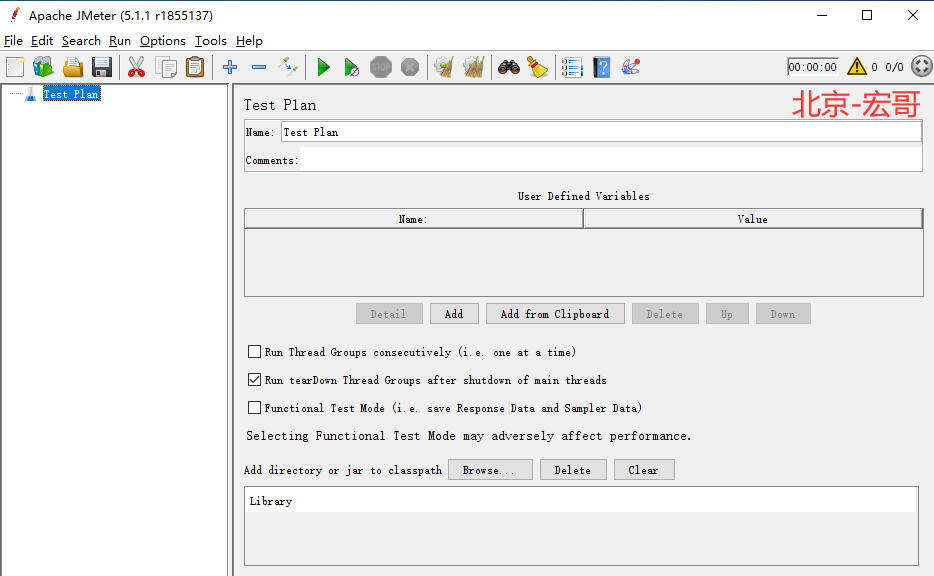Select Test Plan node in tree
934x576 pixels.
tap(71, 94)
